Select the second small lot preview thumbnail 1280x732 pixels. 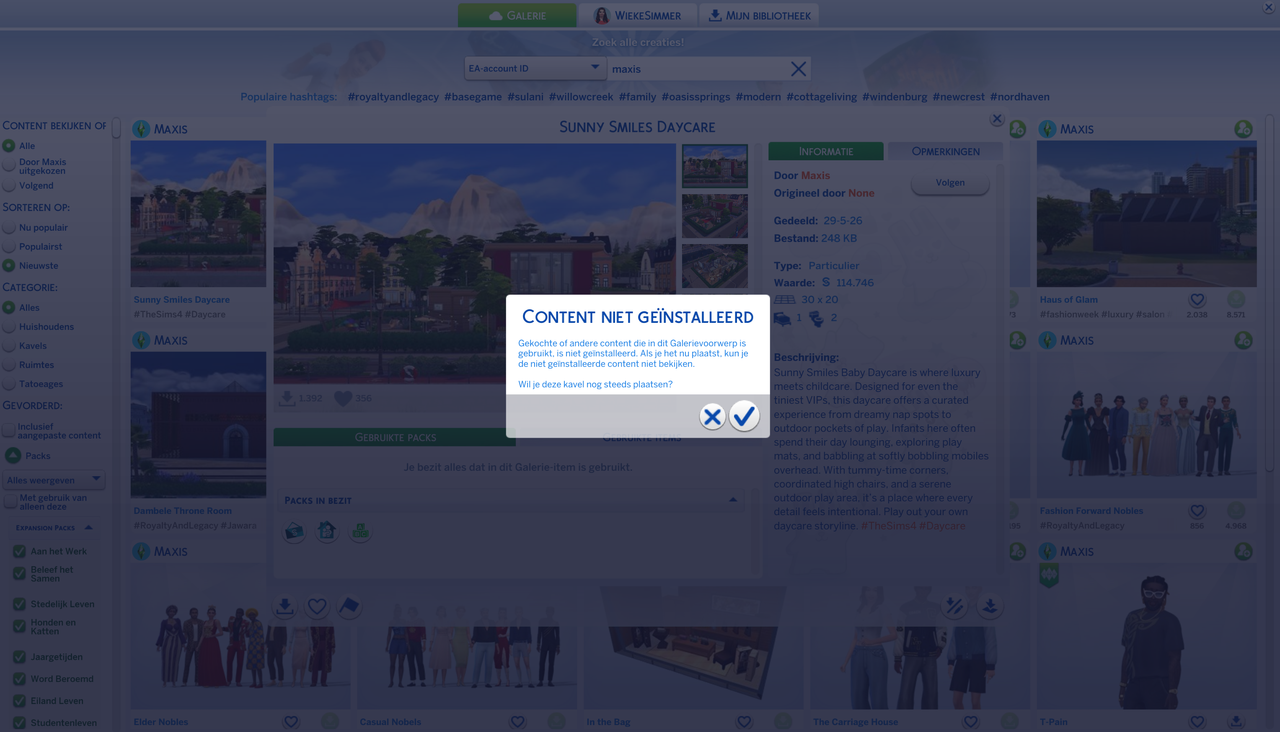[x=715, y=216]
